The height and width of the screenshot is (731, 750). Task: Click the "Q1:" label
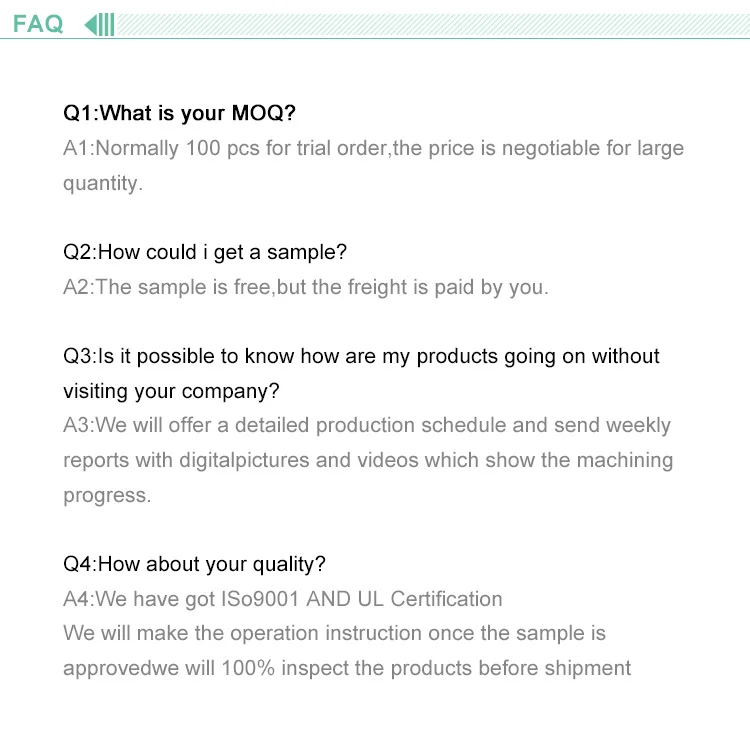tap(81, 113)
